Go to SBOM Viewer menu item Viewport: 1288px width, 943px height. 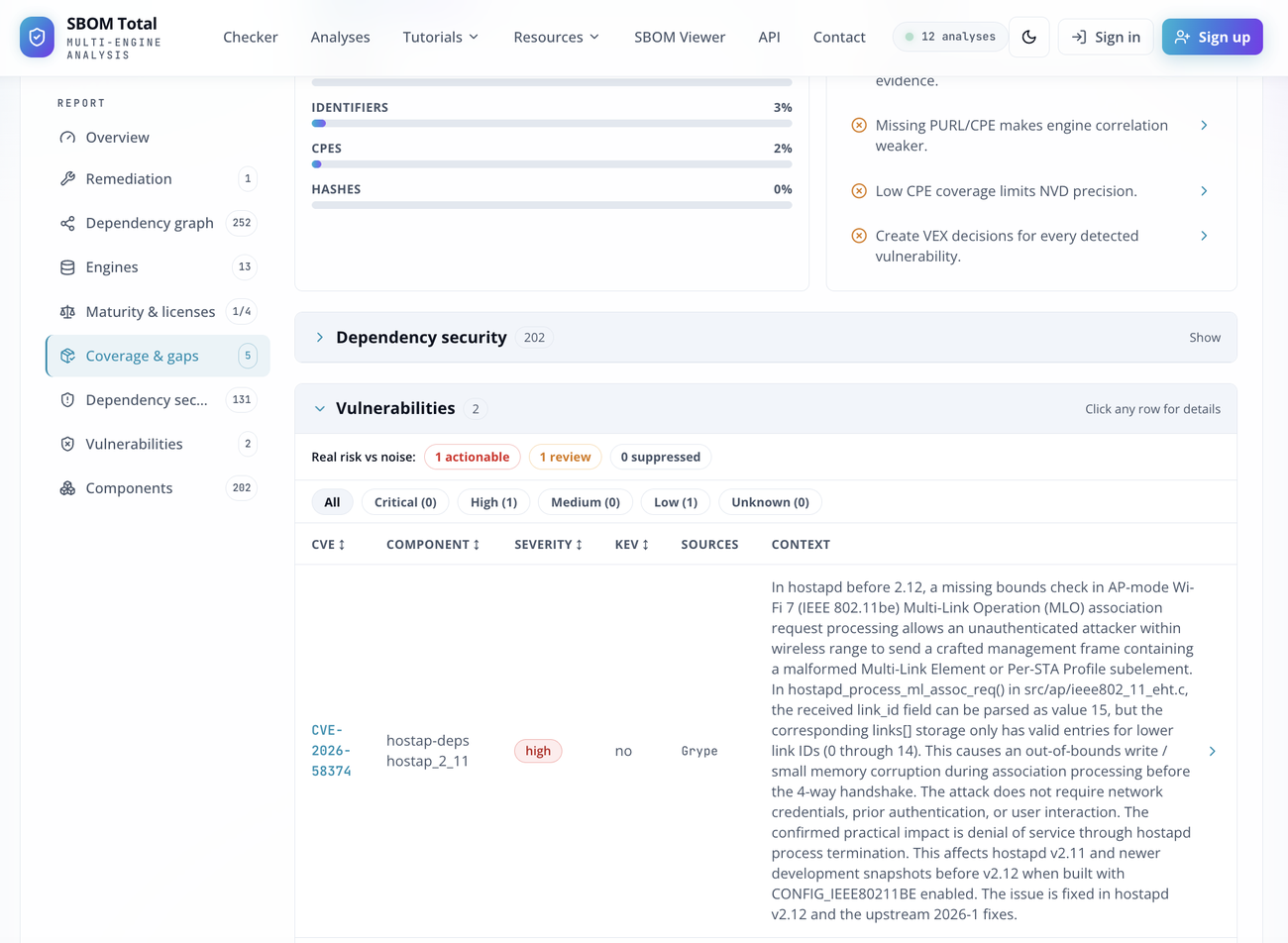[x=680, y=37]
